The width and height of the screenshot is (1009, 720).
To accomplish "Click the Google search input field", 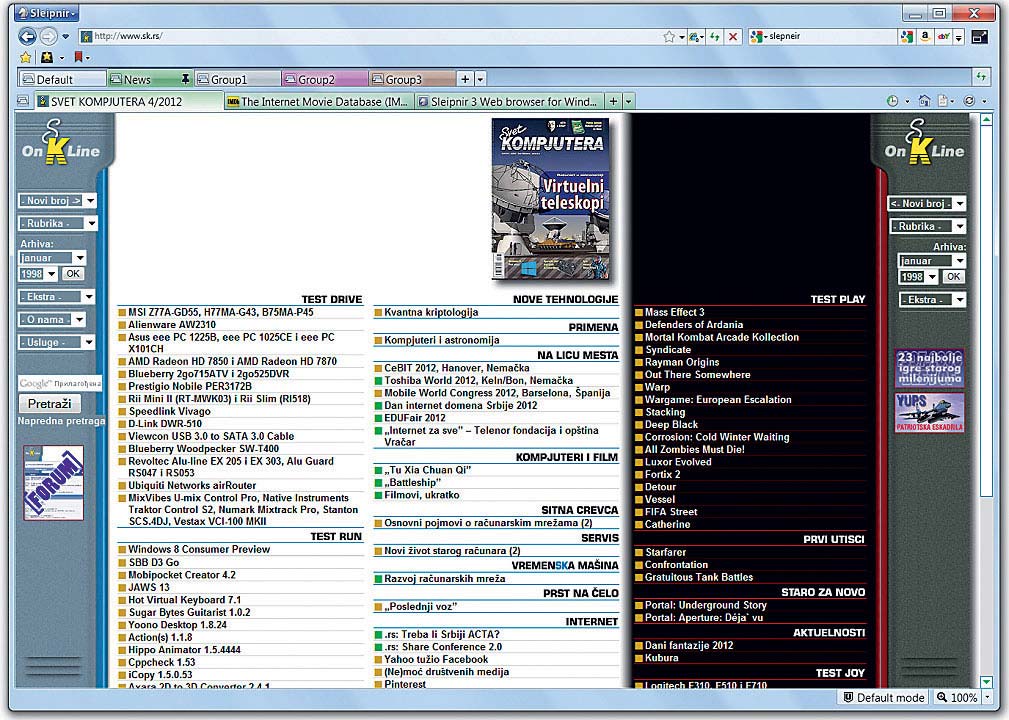I will point(60,383).
